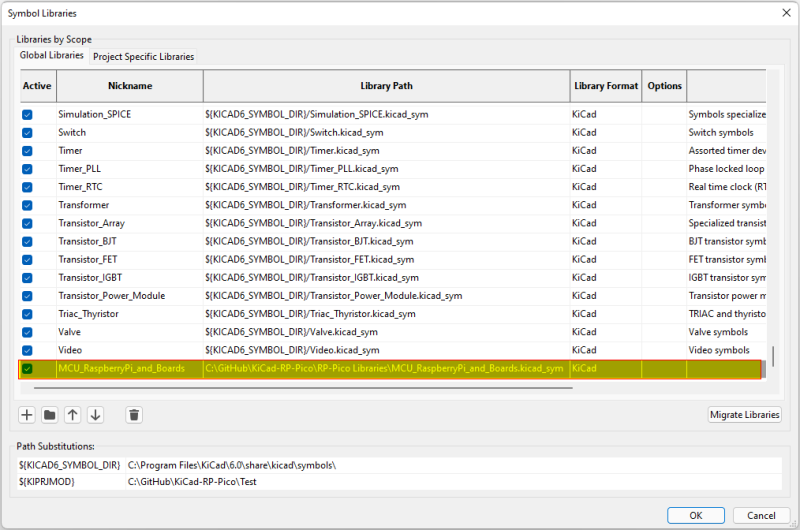Screen dimensions: 800x530
Task: Move selected library up with arrow icon
Action: pos(73,415)
